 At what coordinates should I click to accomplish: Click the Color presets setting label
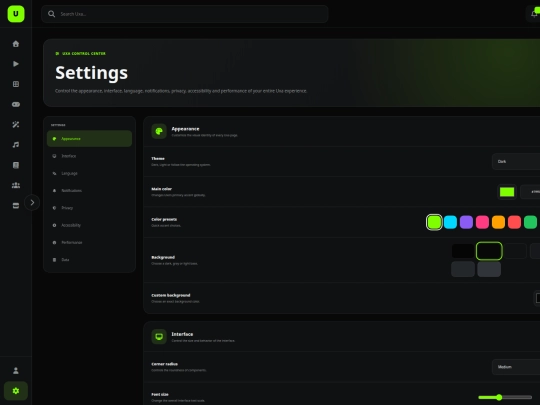(164, 219)
